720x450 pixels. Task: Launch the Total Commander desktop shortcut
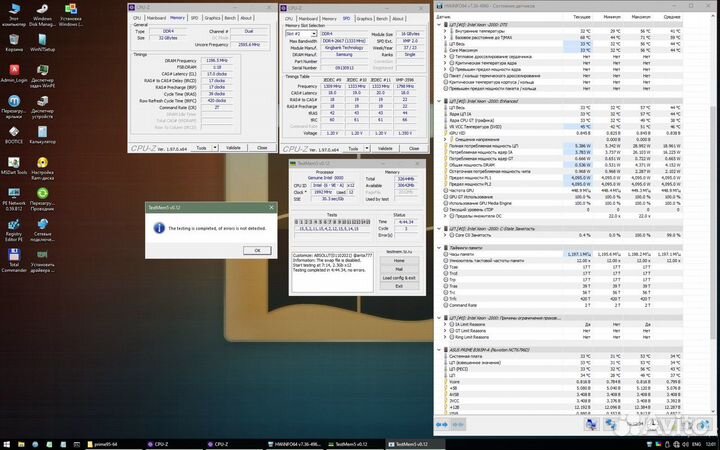(x=14, y=260)
